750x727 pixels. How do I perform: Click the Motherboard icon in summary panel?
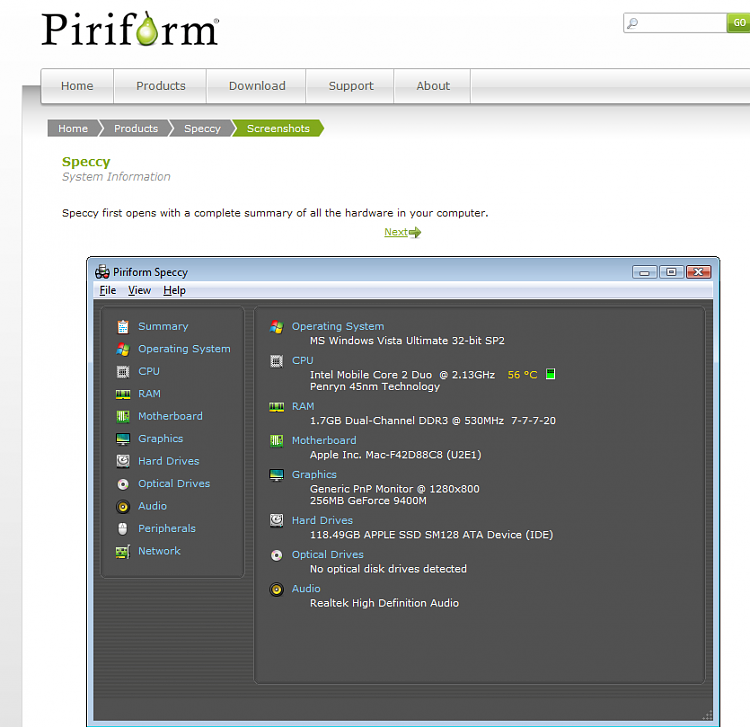click(x=276, y=441)
